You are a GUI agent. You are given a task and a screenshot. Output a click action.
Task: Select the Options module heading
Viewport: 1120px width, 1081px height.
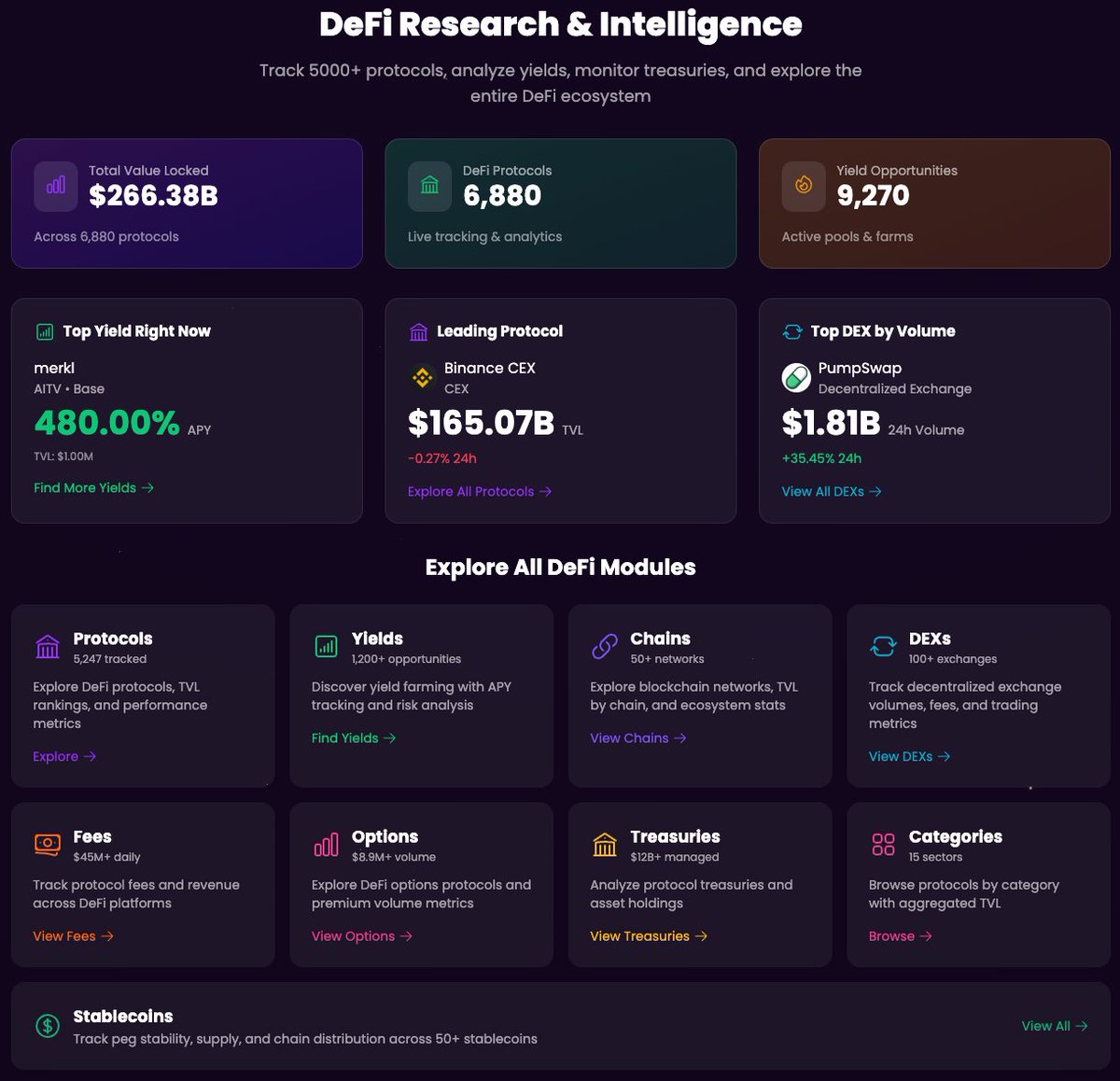(x=385, y=836)
